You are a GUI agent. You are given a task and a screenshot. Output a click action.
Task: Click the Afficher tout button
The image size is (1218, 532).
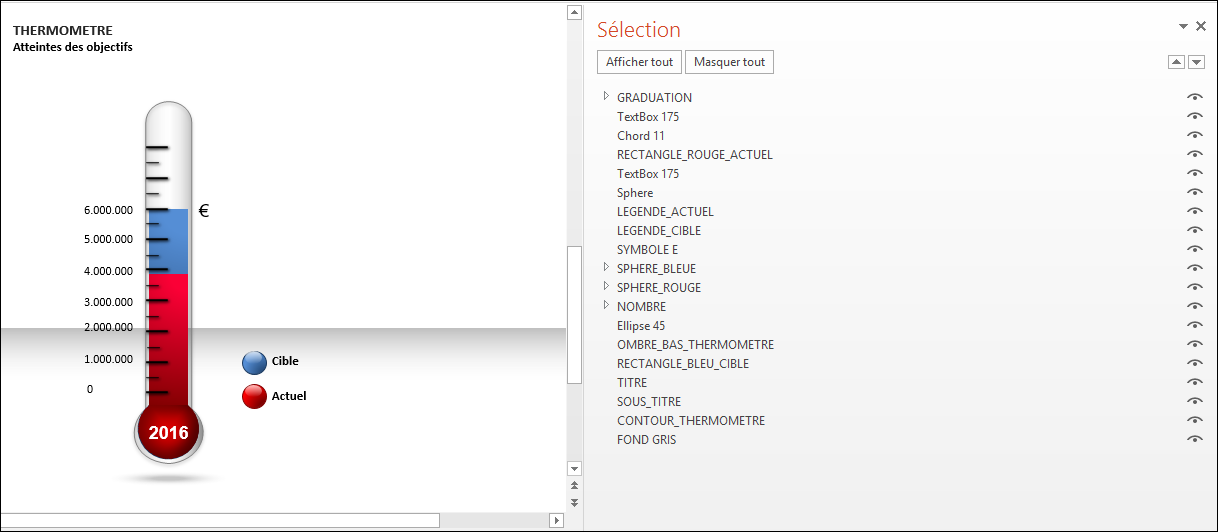tap(640, 62)
